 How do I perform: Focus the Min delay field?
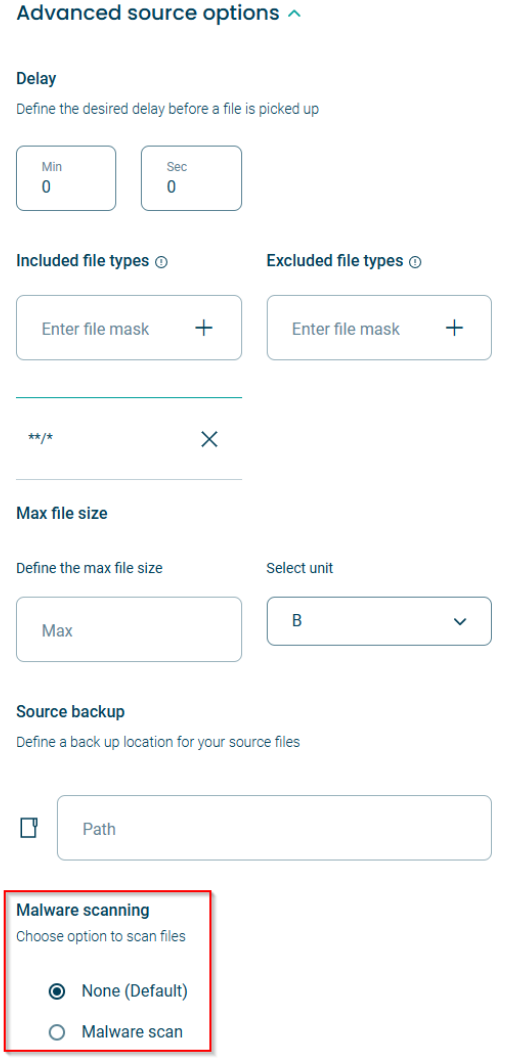pyautogui.click(x=66, y=178)
